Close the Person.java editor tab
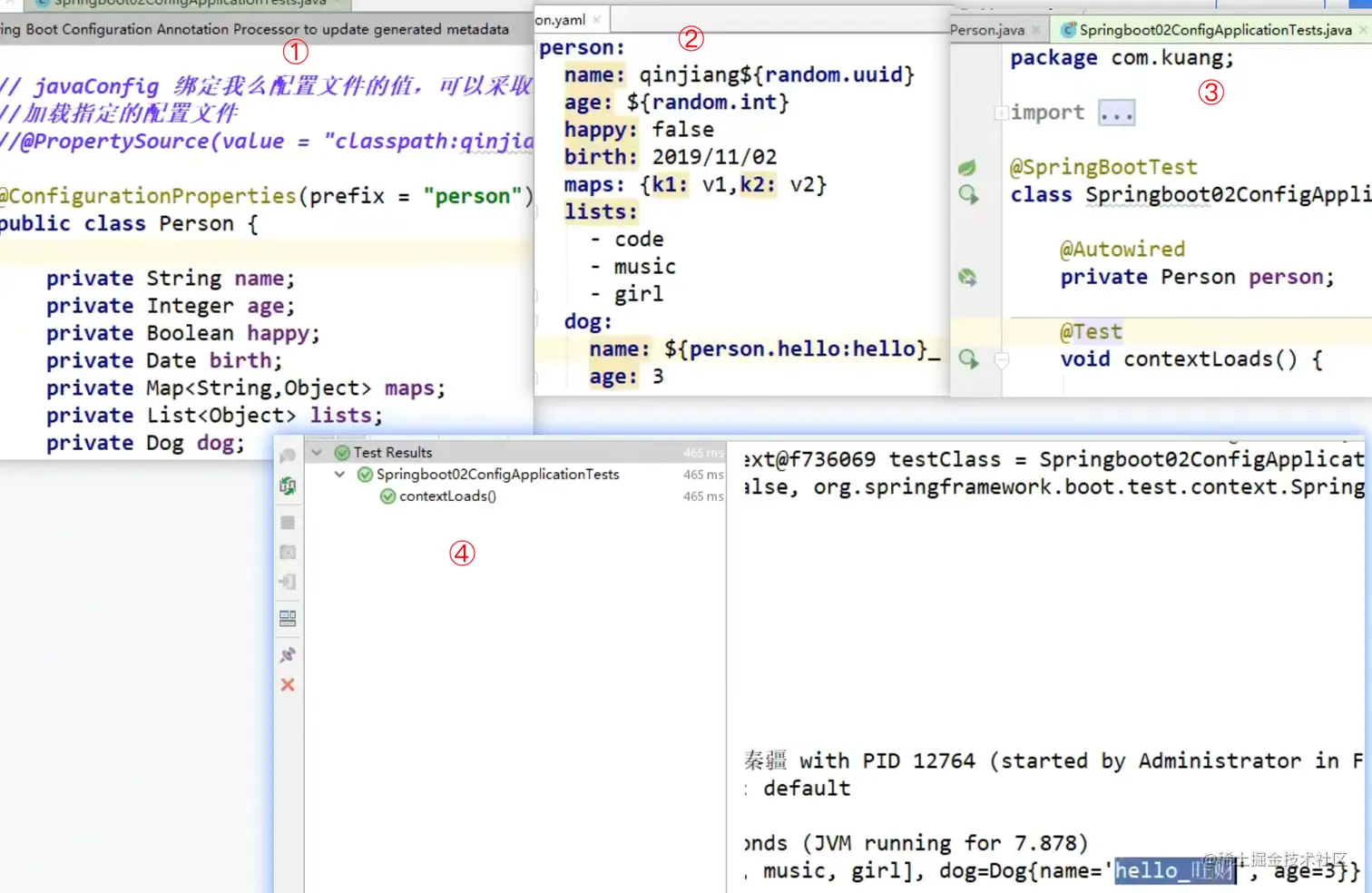Screen dimensions: 1372x893 [x=1035, y=30]
